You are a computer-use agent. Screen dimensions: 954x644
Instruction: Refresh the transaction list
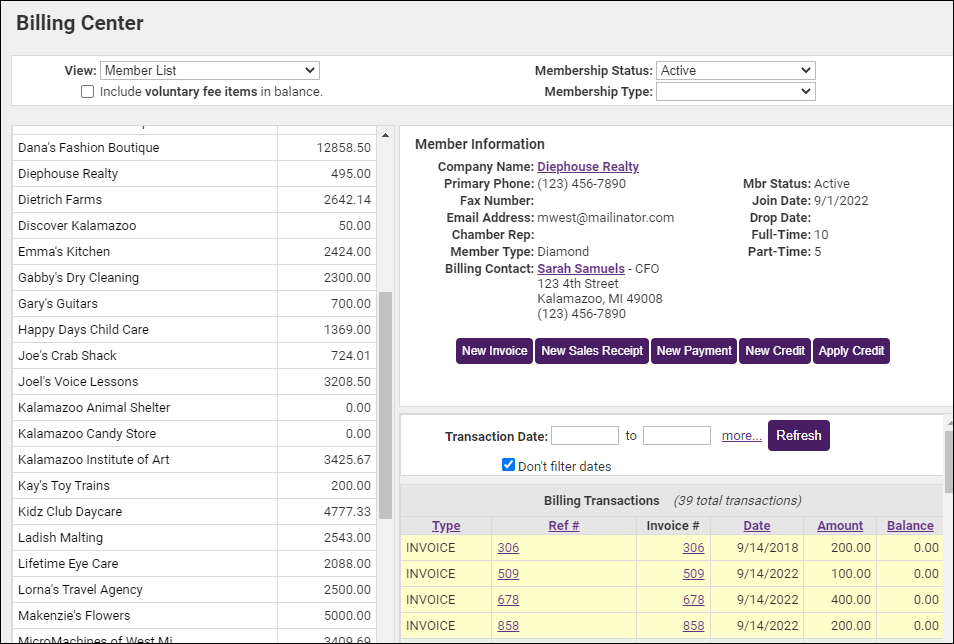798,436
